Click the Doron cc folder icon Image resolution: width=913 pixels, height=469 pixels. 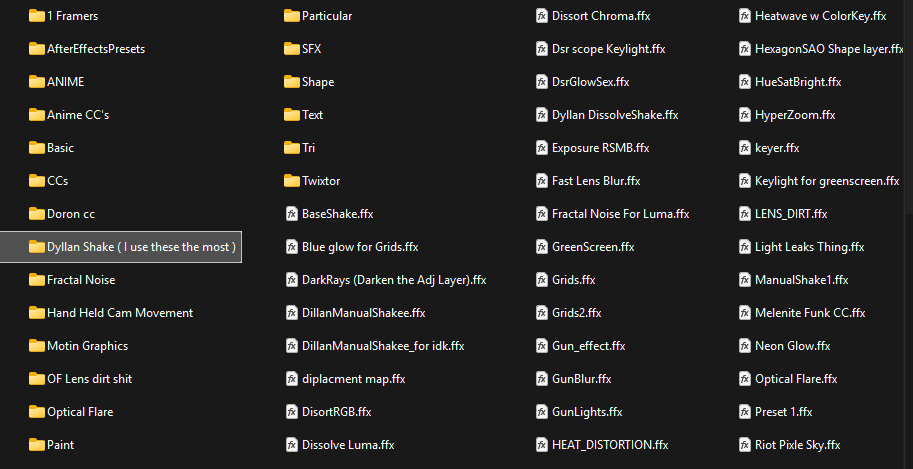tap(37, 214)
